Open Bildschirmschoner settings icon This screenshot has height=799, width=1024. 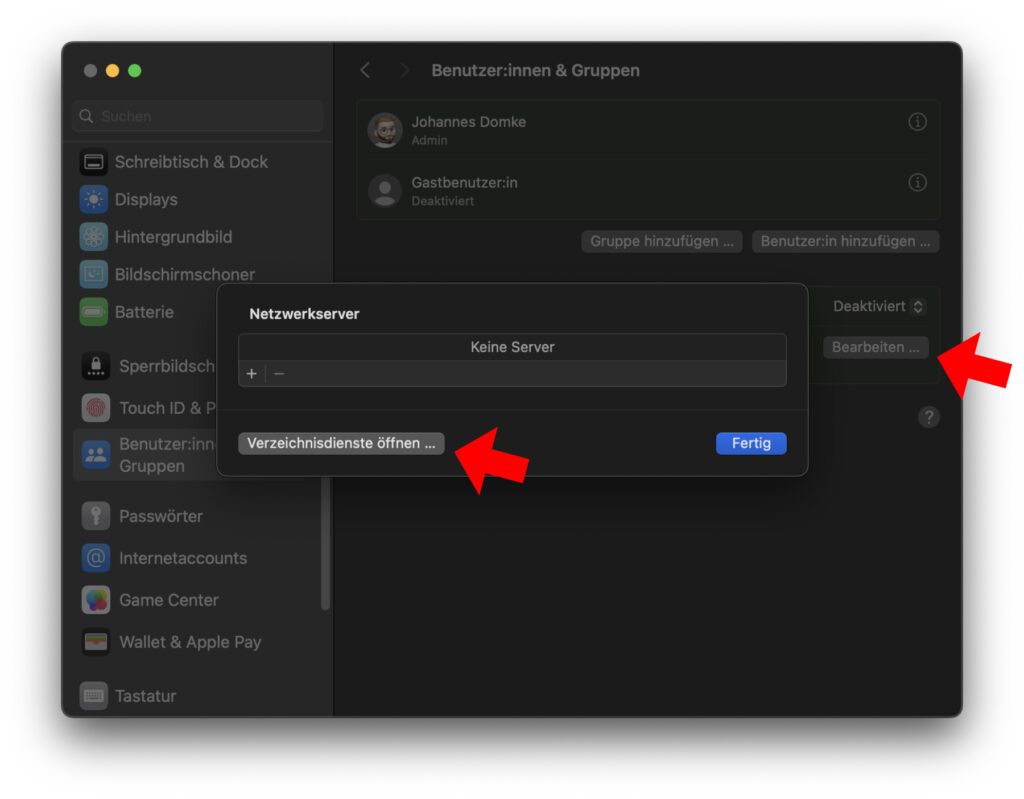point(93,274)
